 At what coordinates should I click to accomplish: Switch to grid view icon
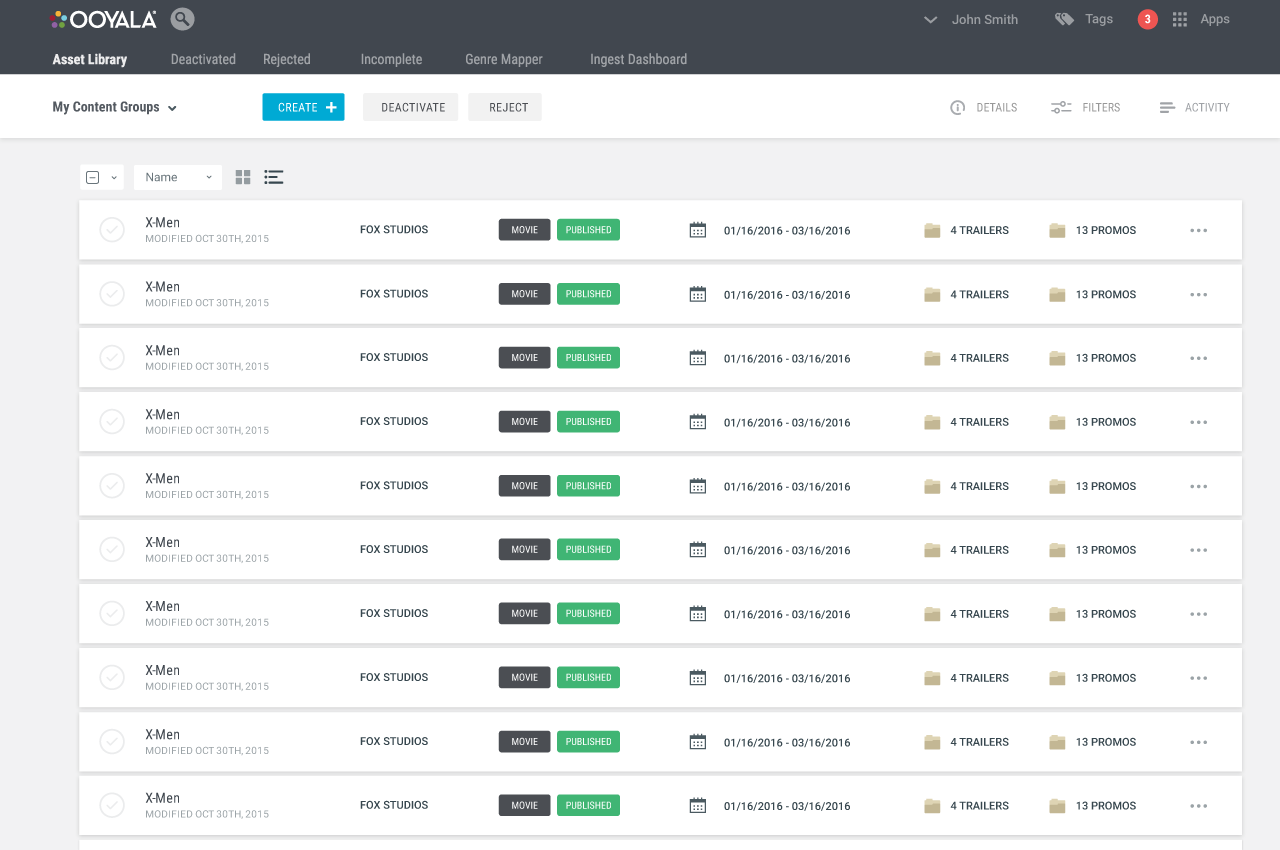pyautogui.click(x=243, y=177)
